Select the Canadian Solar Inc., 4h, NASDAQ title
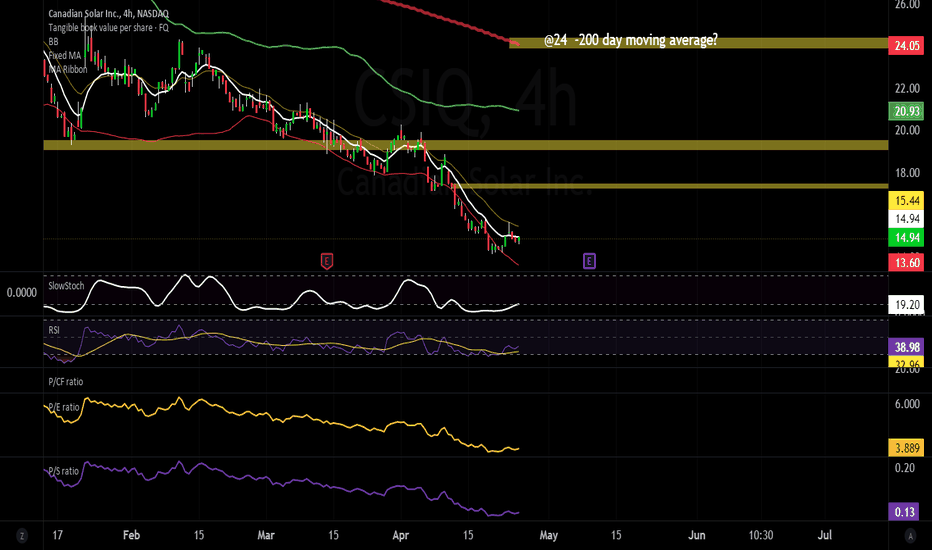 click(108, 14)
